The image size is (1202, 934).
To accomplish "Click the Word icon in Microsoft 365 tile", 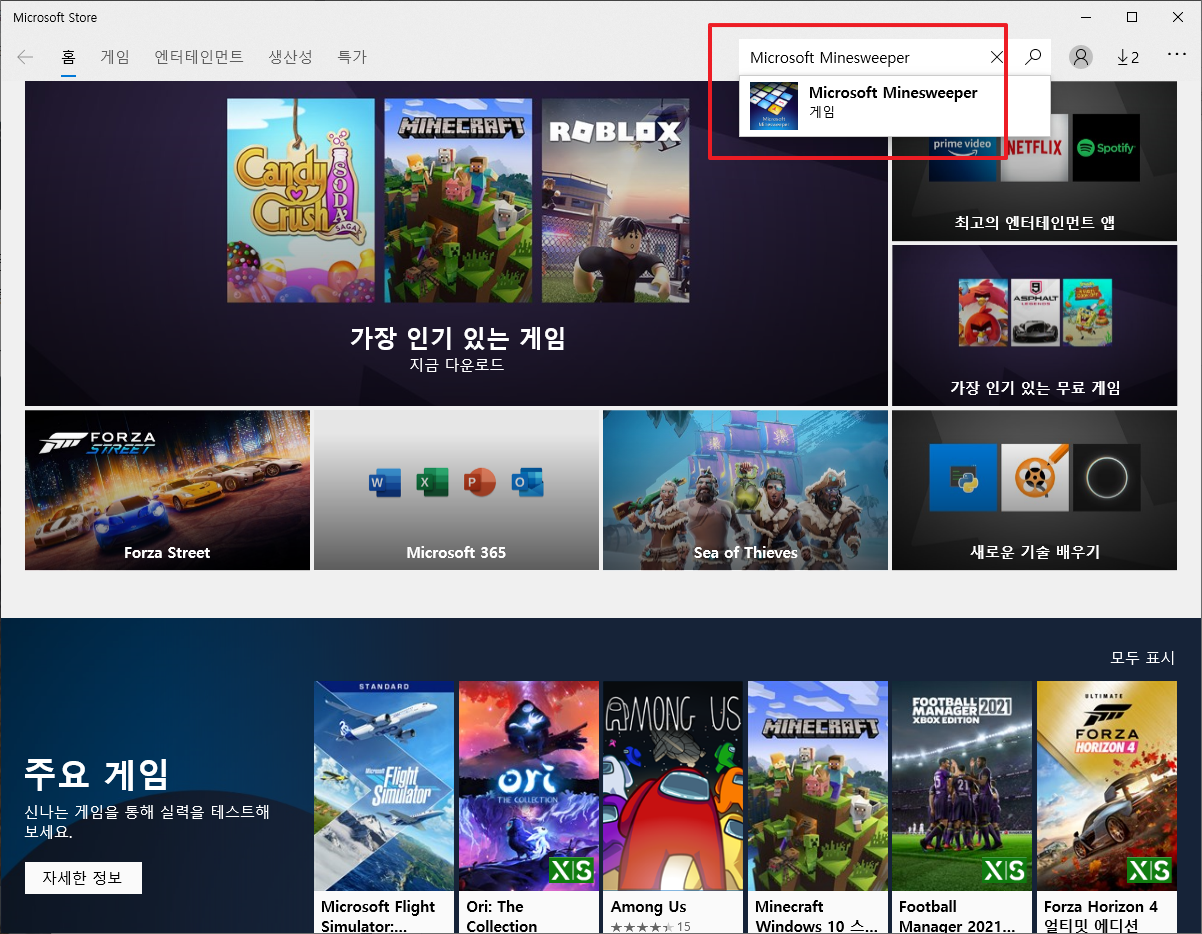I will pos(385,482).
